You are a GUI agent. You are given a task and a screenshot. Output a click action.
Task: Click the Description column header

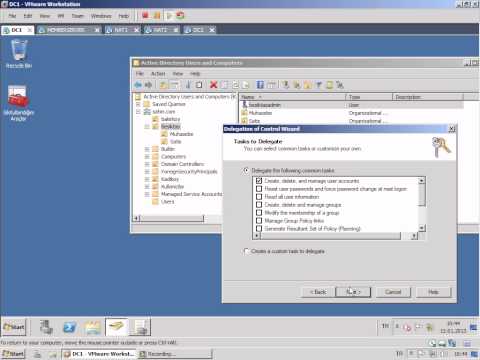click(x=428, y=97)
